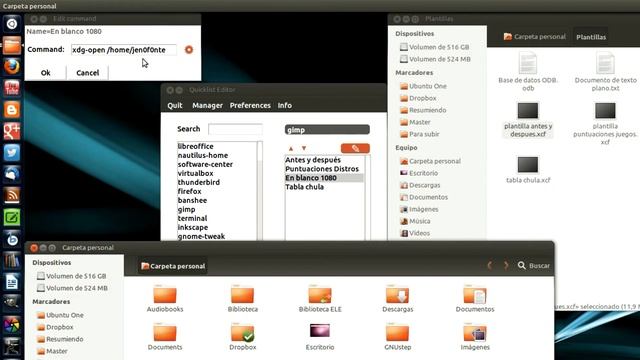The image size is (640, 360).
Task: Select libreoffice in launcher list
Action: (x=196, y=146)
